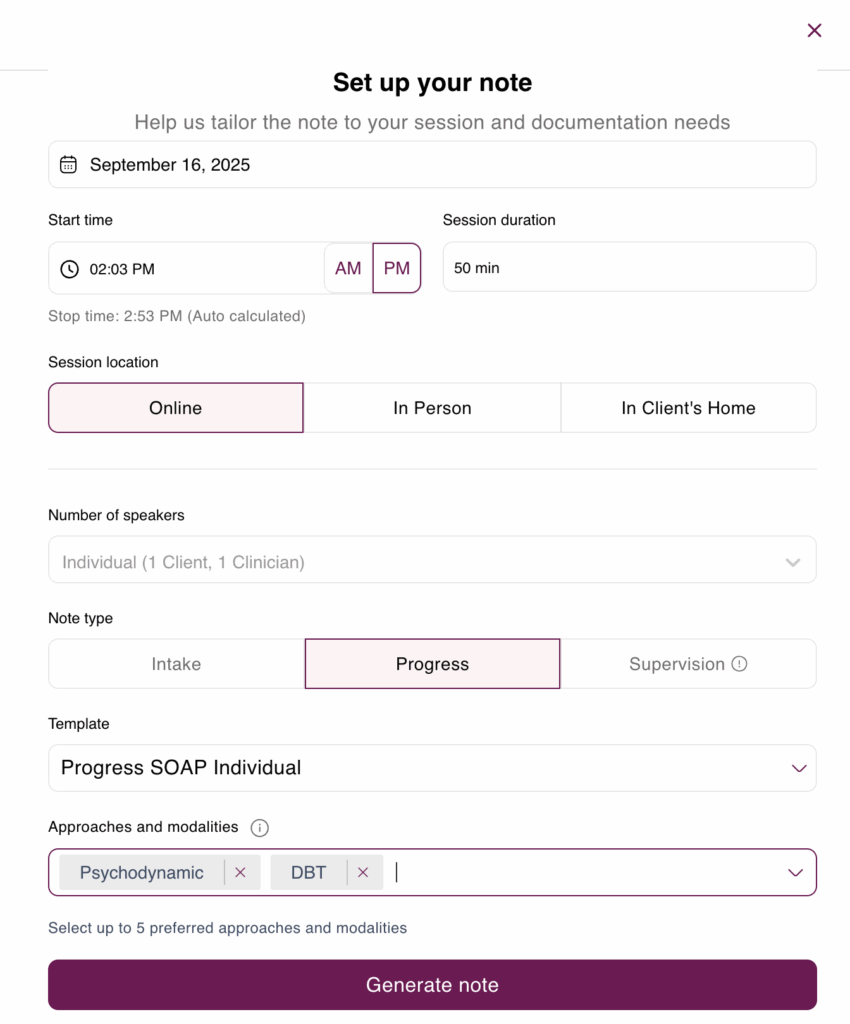Select AM for the start time
Viewport: 850px width, 1024px height.
click(x=348, y=268)
